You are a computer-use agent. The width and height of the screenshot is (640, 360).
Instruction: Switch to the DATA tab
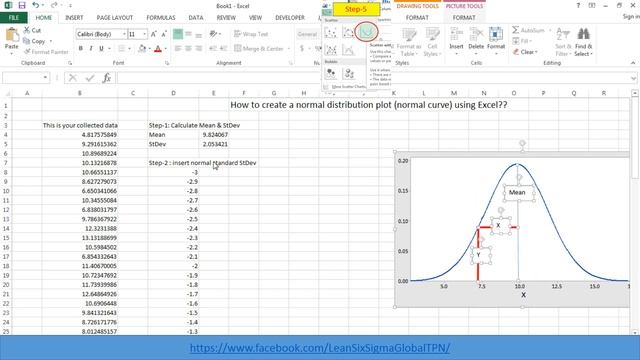pos(196,18)
